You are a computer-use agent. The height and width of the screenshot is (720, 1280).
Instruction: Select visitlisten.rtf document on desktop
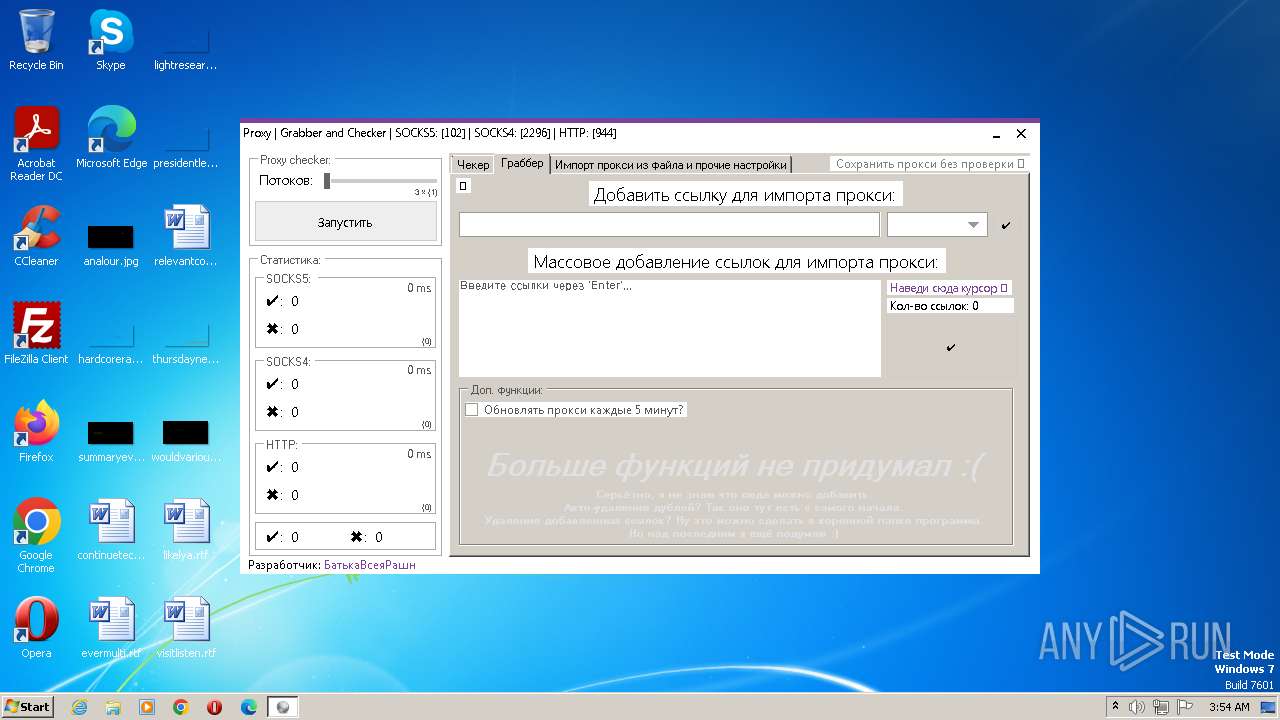(x=186, y=627)
